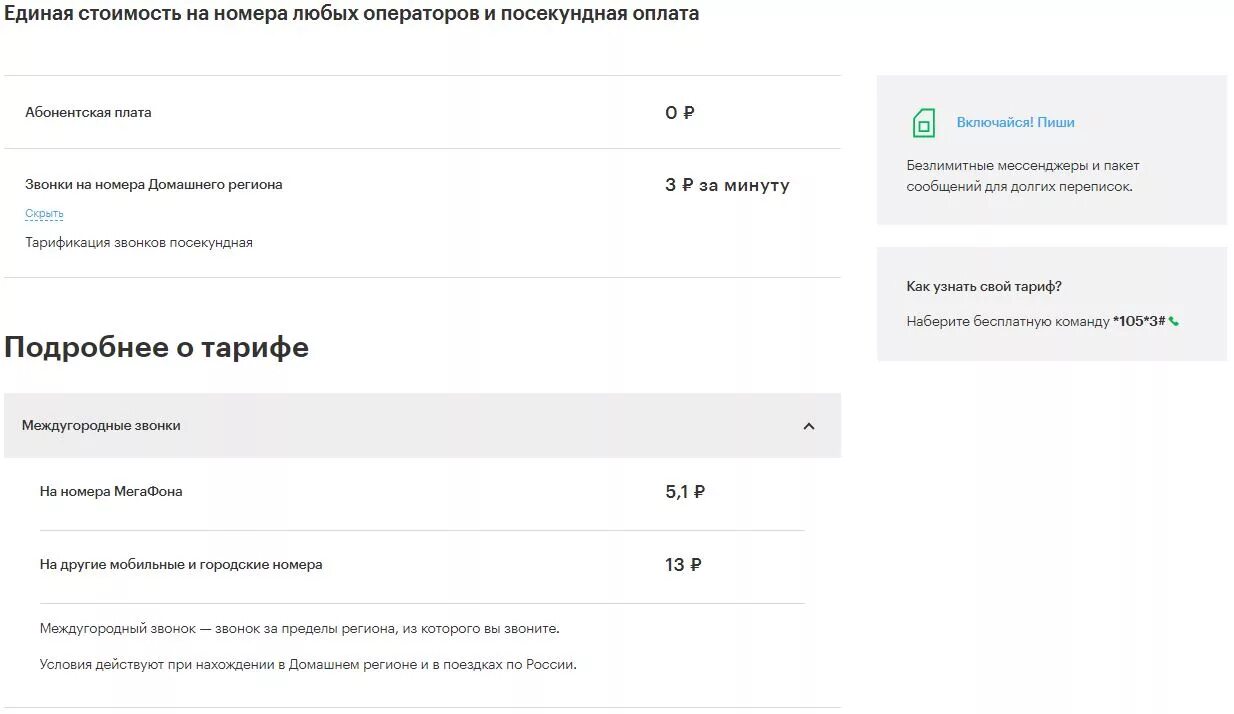Click the Междугородные звонки accordion header
Screen dimensions: 1234x714
(x=422, y=425)
